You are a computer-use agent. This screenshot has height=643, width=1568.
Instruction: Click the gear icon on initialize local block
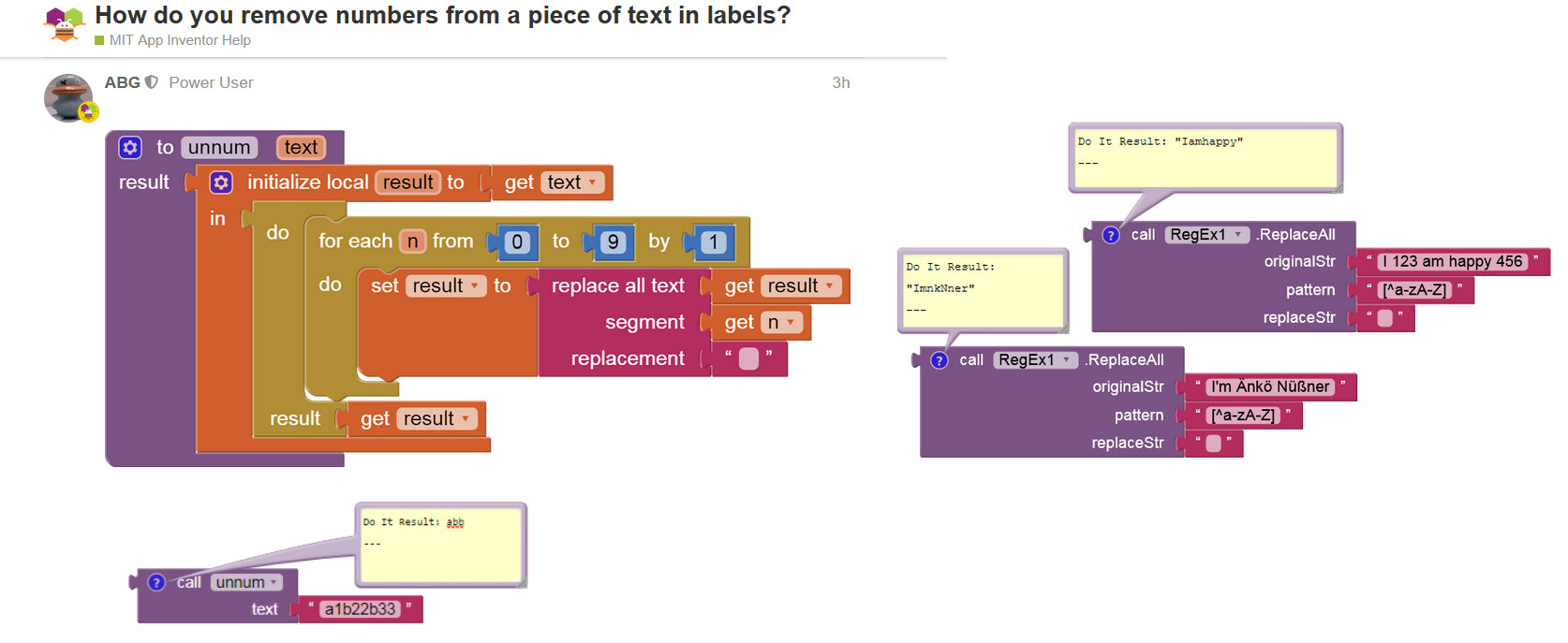tap(221, 183)
